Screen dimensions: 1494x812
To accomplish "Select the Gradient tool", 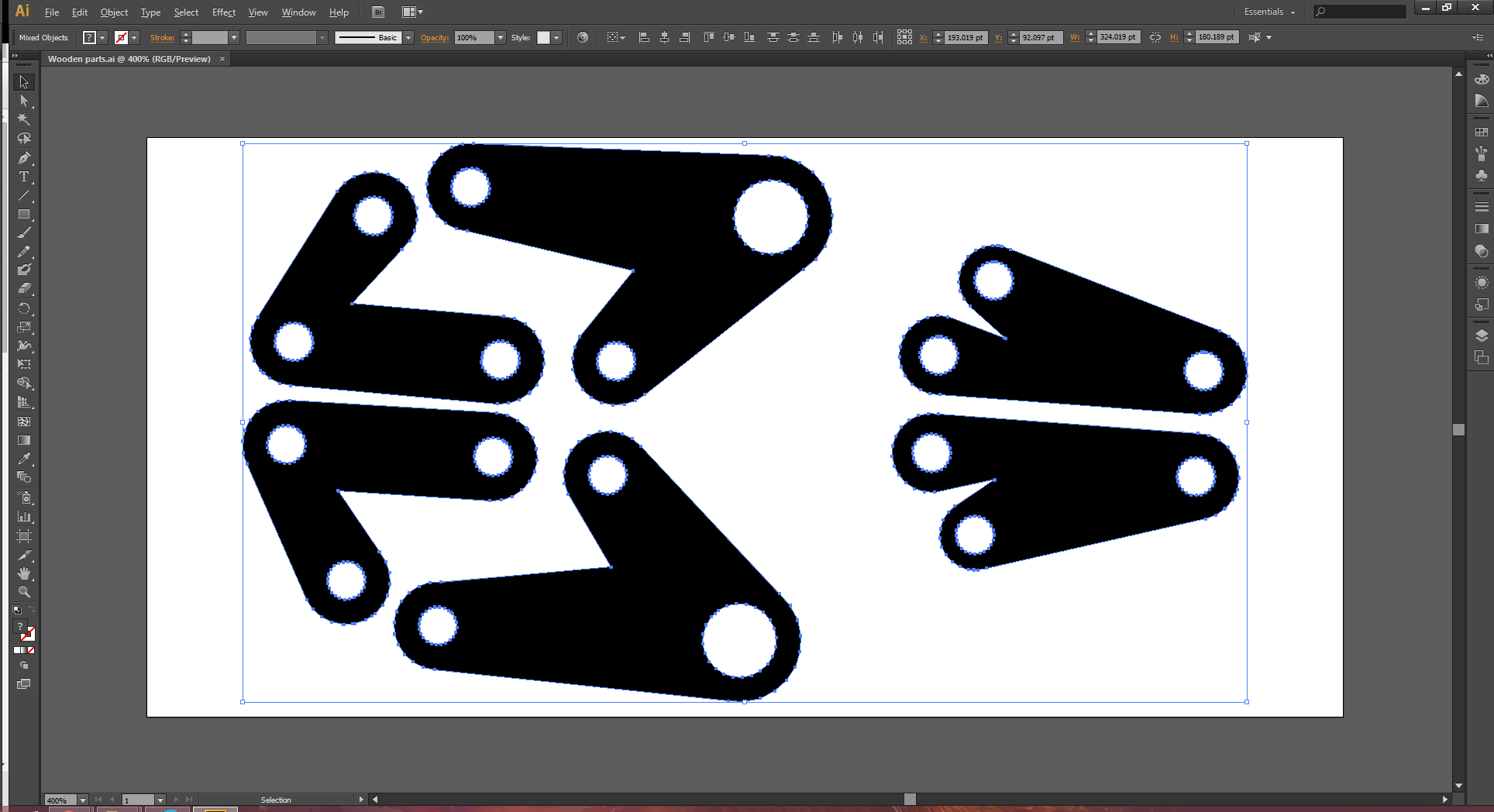I will click(24, 440).
